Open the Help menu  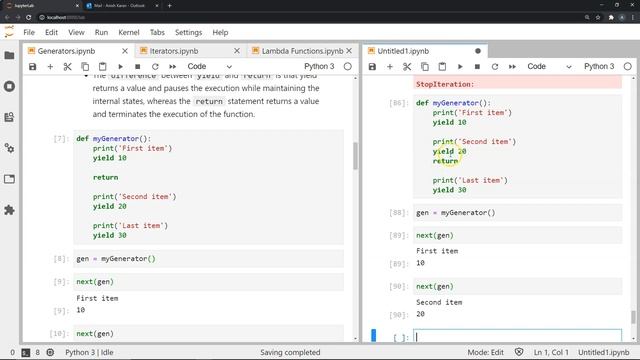(220, 32)
